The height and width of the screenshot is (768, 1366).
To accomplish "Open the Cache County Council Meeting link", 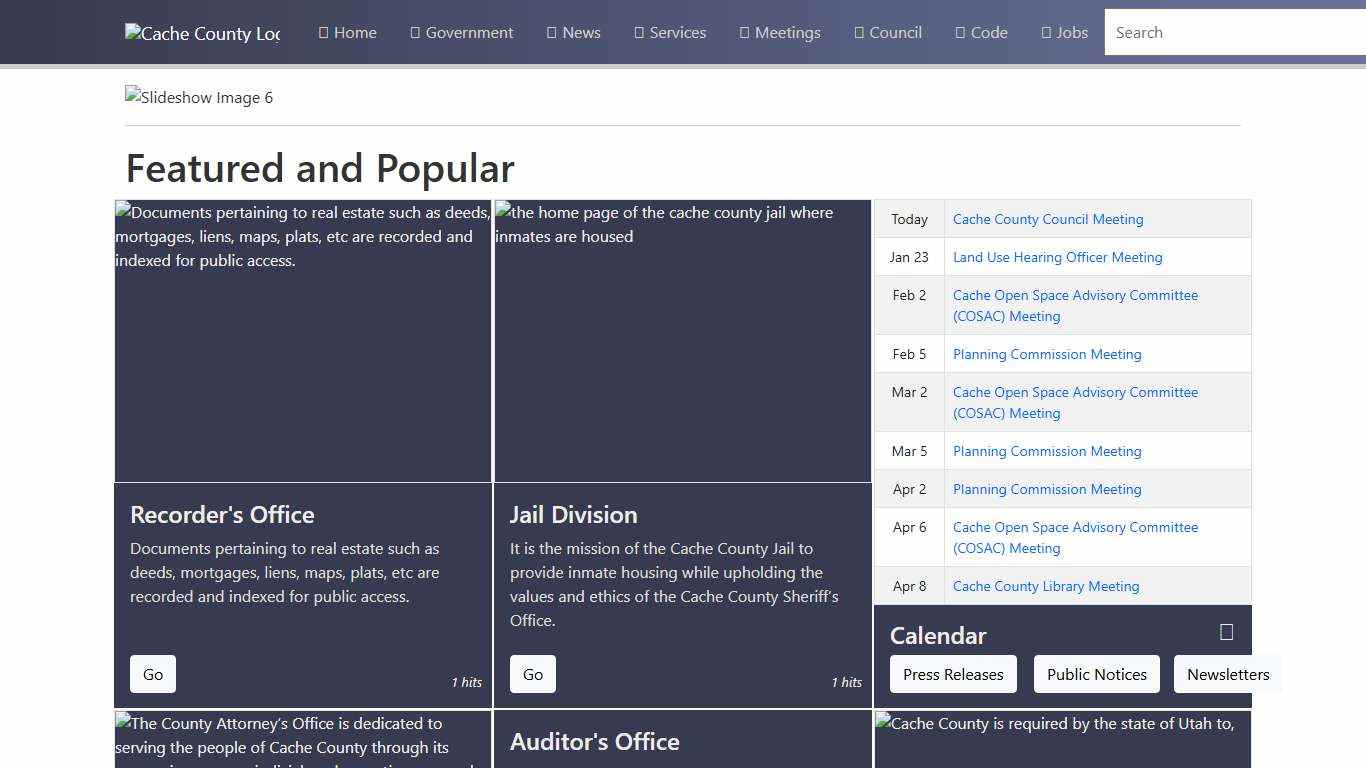I will 1048,219.
